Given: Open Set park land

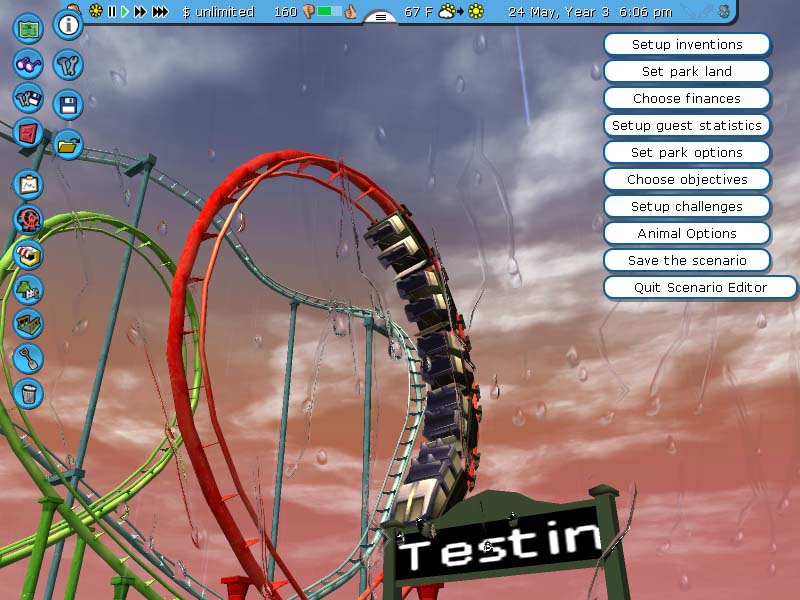Looking at the screenshot, I should point(687,71).
